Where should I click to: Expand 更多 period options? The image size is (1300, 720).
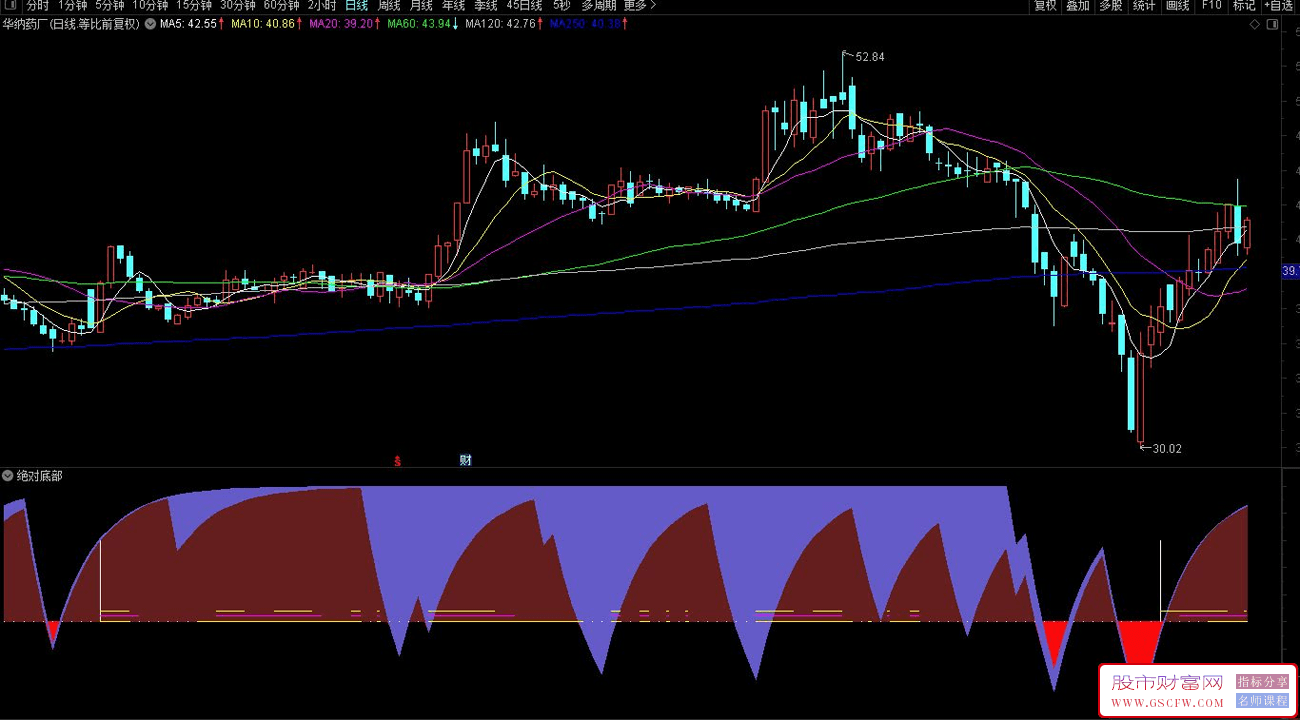[640, 6]
